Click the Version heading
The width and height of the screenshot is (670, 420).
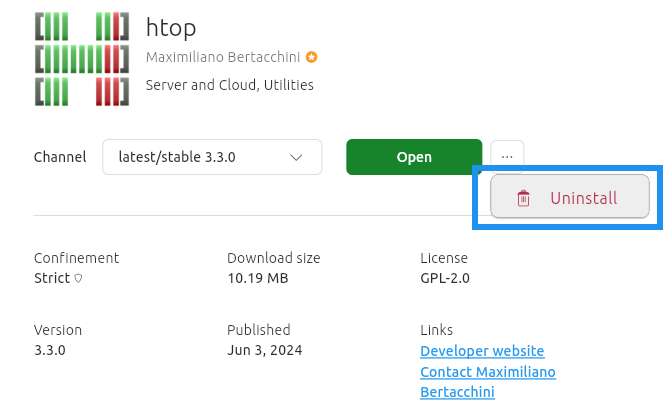tap(58, 330)
